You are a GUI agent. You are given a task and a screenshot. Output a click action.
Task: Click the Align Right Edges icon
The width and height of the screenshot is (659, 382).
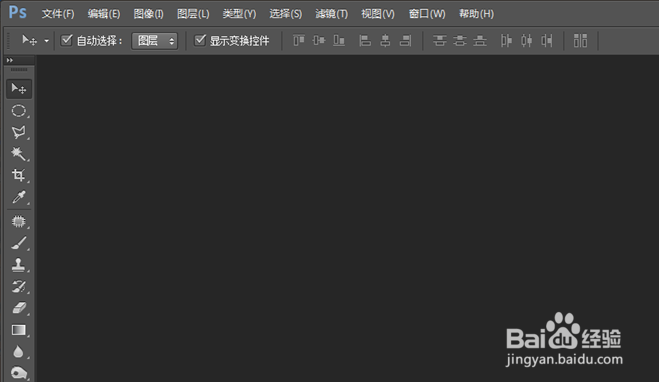click(406, 41)
